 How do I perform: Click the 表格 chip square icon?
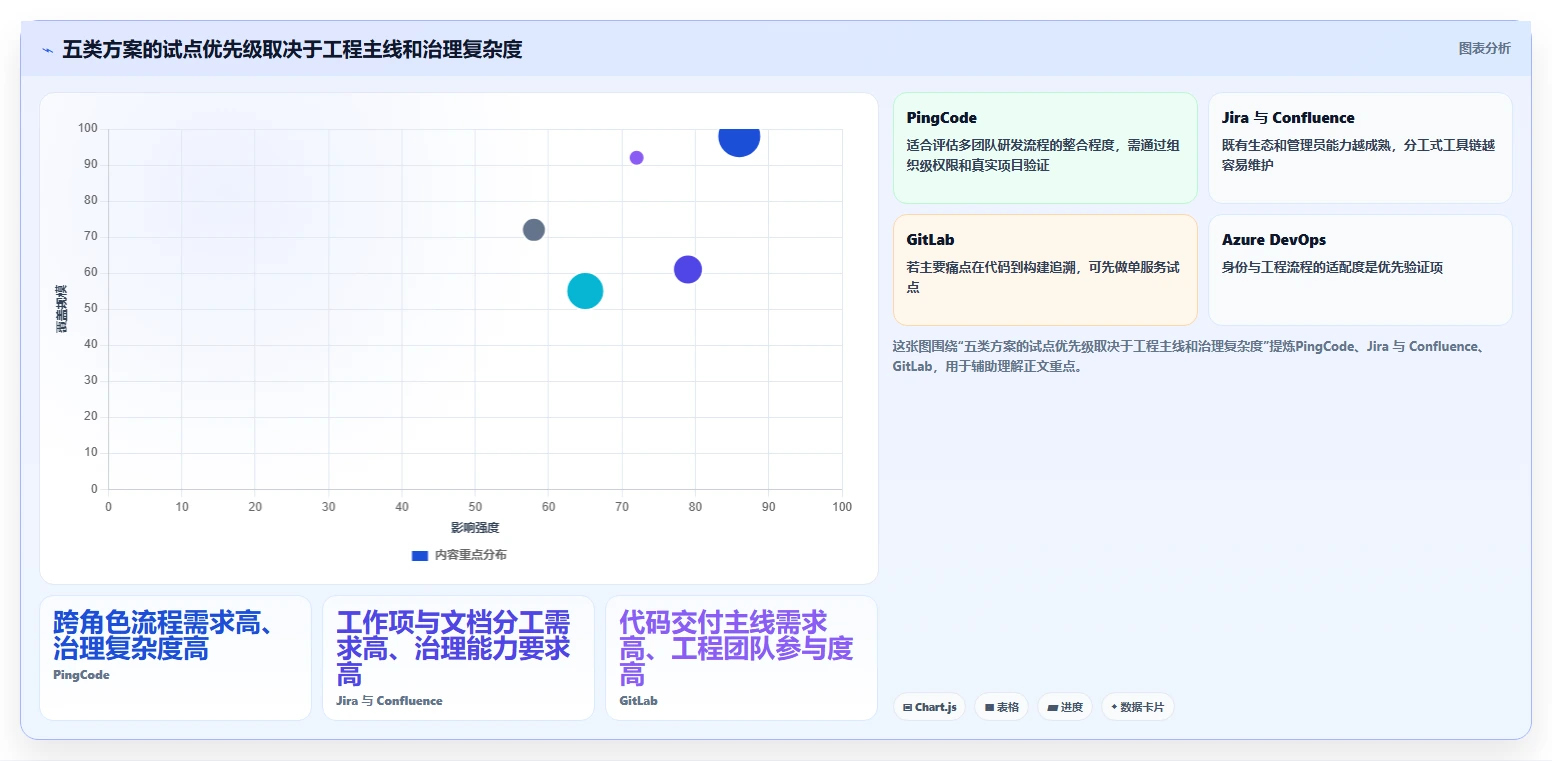point(989,707)
